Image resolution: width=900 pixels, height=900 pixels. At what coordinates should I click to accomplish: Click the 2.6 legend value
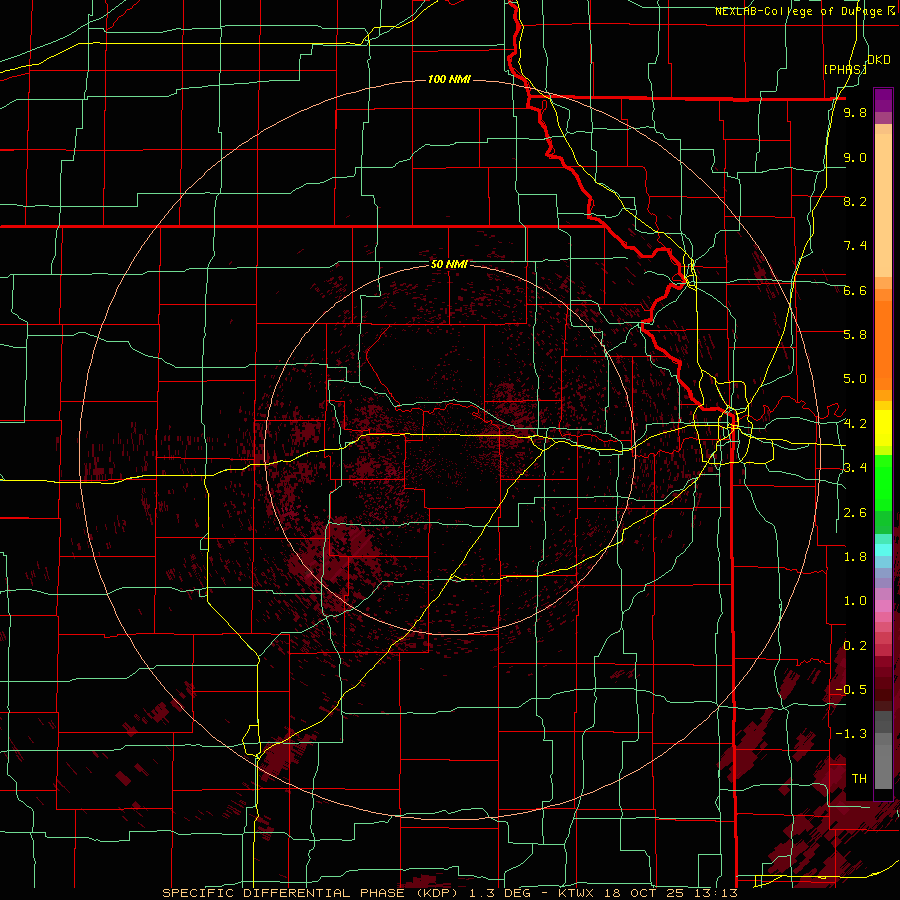855,513
